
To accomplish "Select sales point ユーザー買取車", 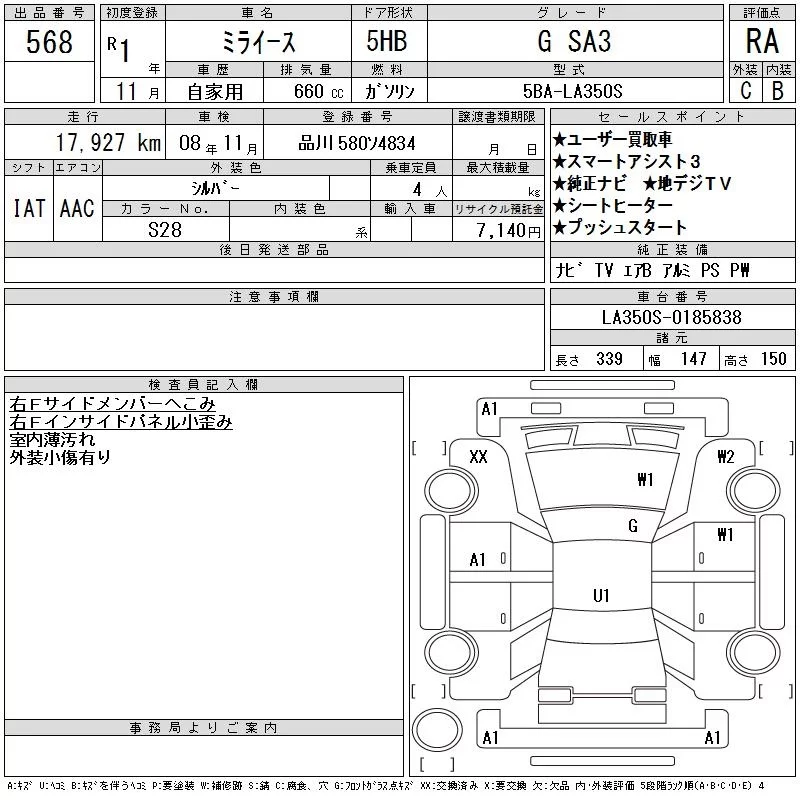I will [612, 139].
